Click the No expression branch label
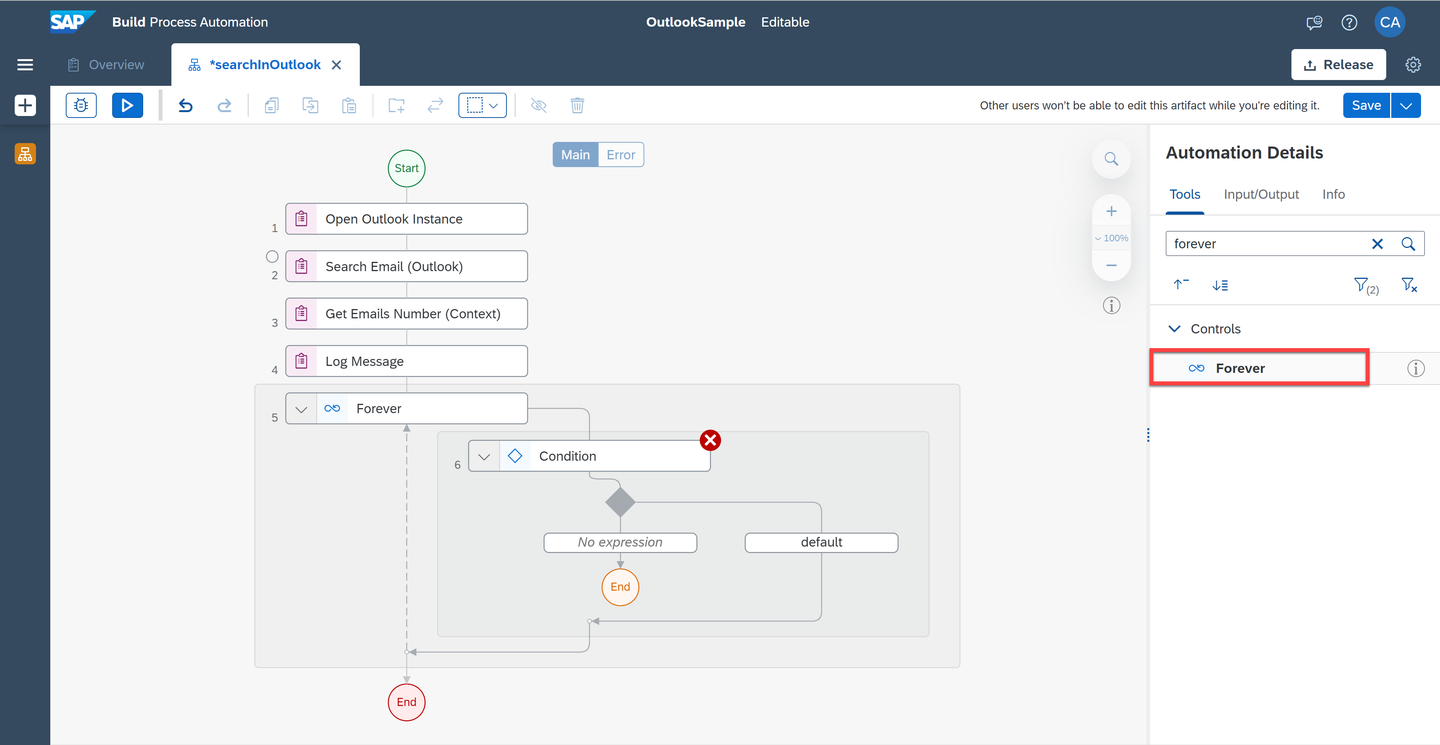Screen dimensions: 1440x745 620,542
